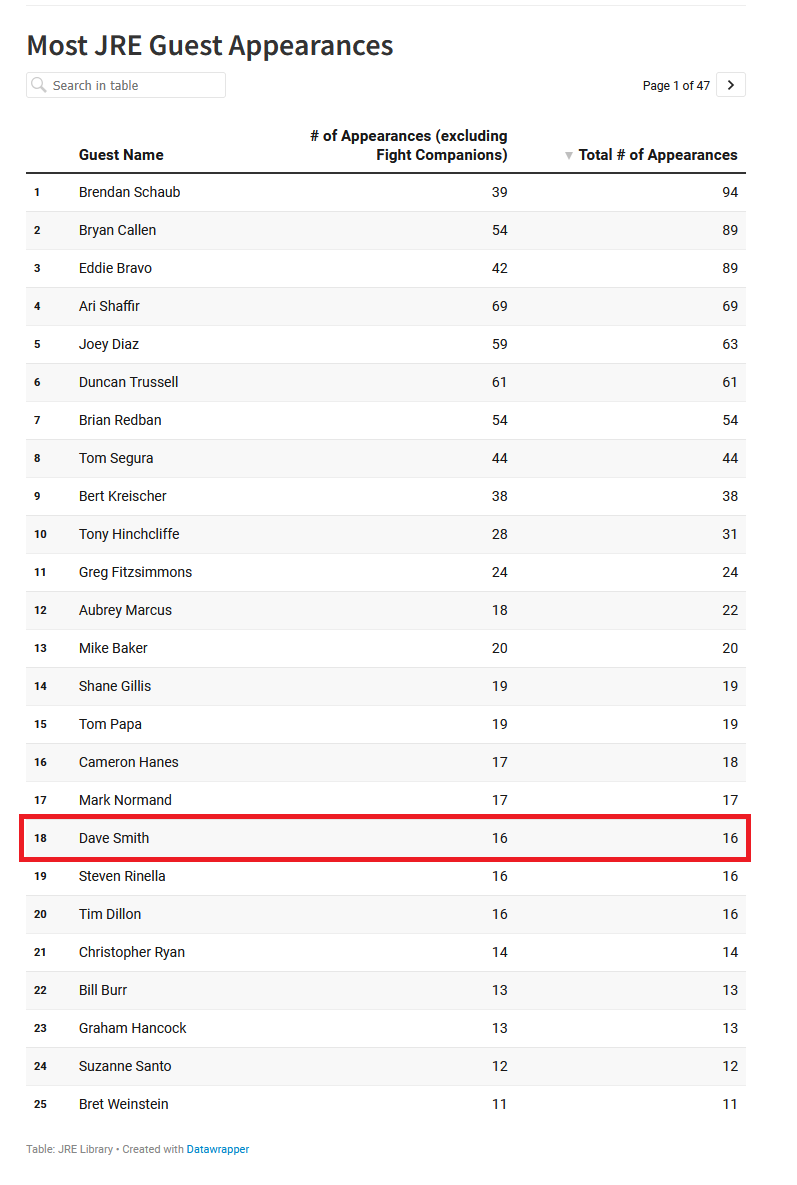Click the search magnifier icon
The image size is (797, 1185).
click(x=39, y=85)
